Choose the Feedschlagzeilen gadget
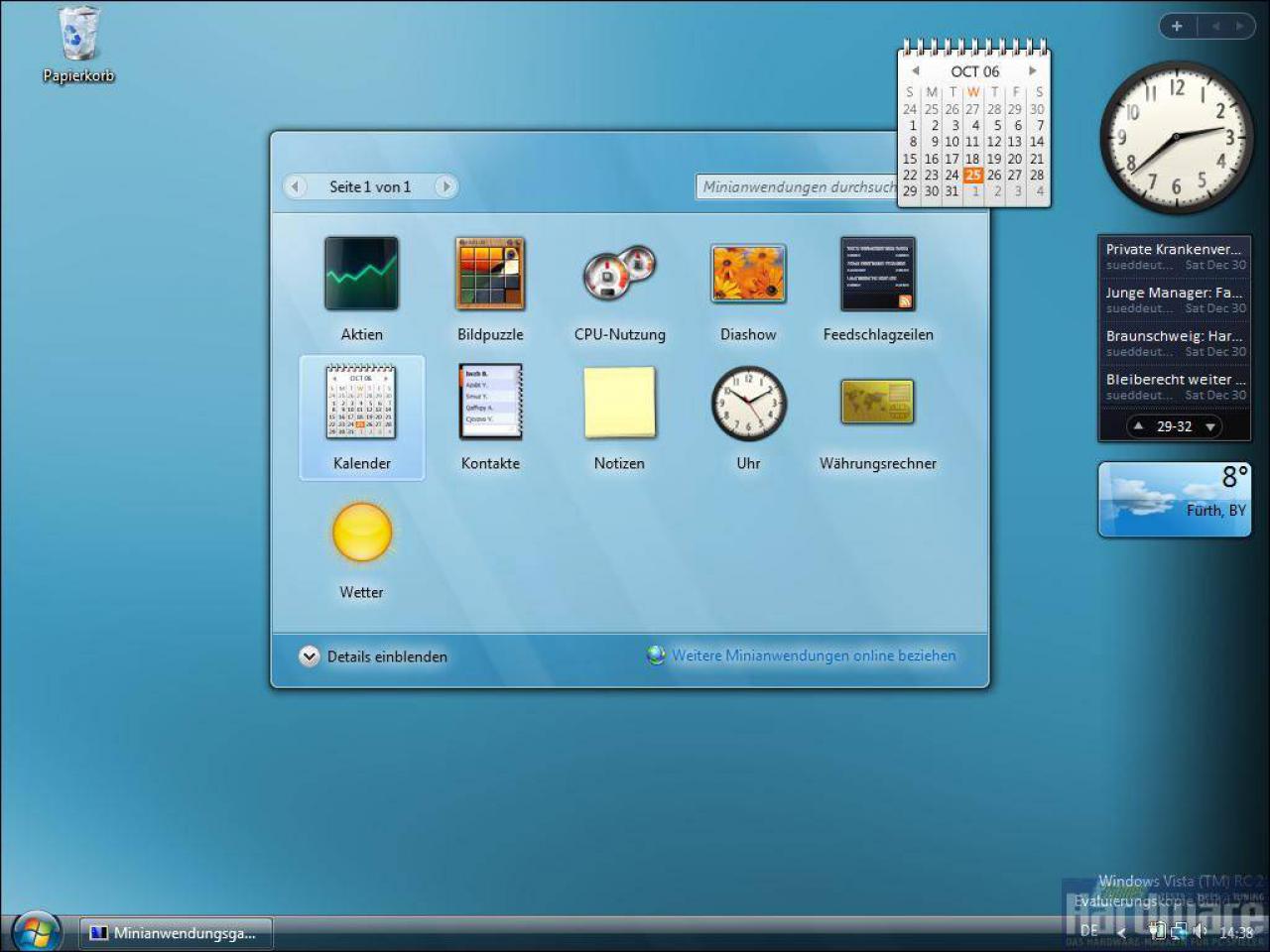 click(x=877, y=274)
